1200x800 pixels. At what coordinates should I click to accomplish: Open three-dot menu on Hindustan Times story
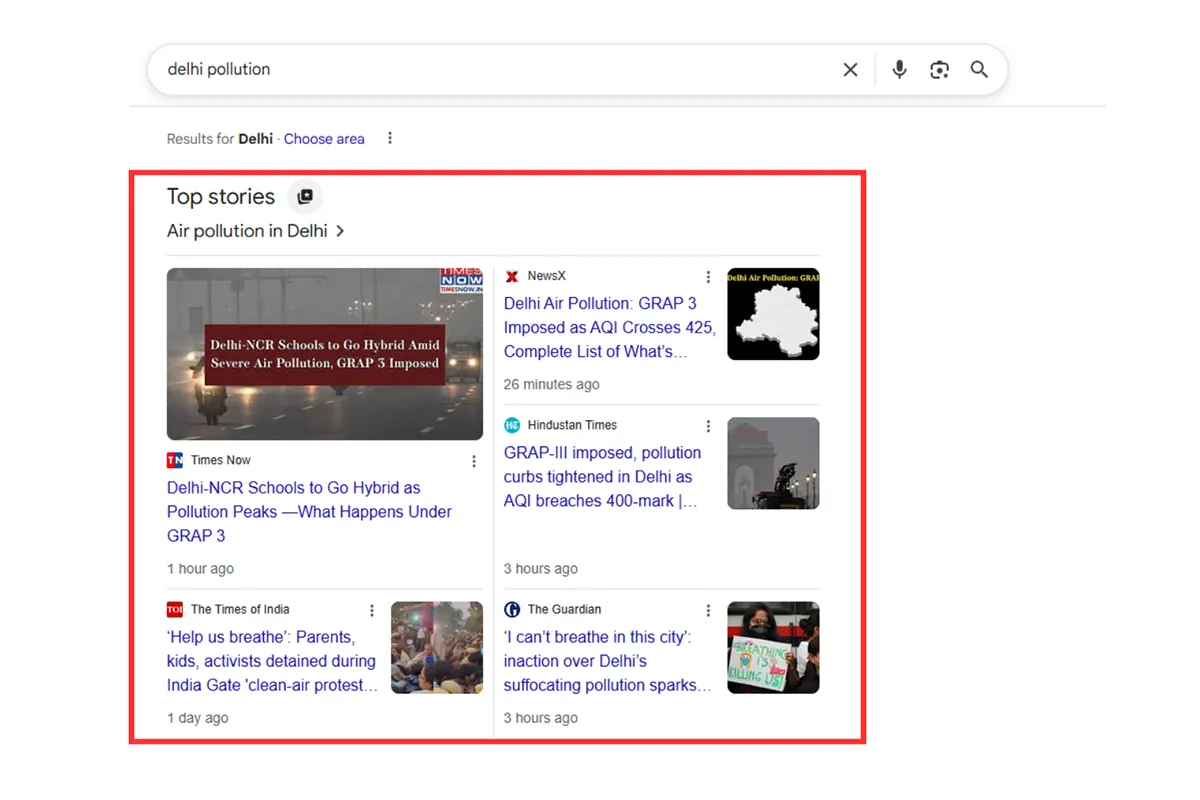[x=708, y=425]
